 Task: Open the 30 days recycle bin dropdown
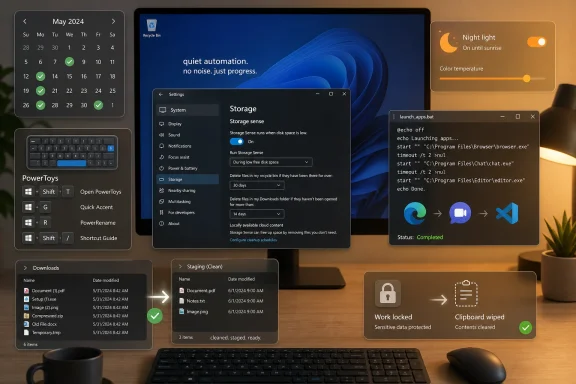pyautogui.click(x=257, y=185)
